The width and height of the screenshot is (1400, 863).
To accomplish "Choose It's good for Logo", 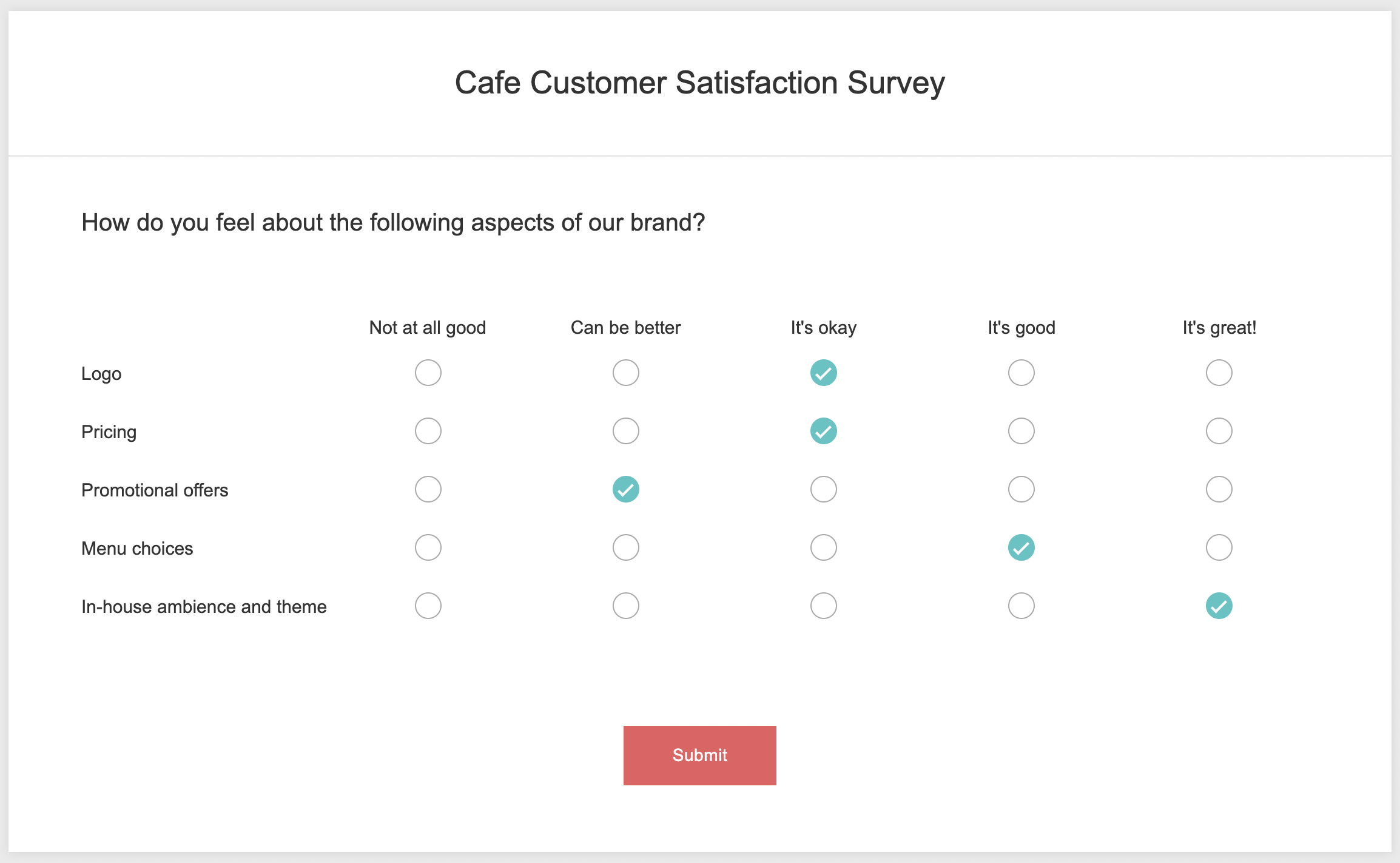I will pos(1021,373).
